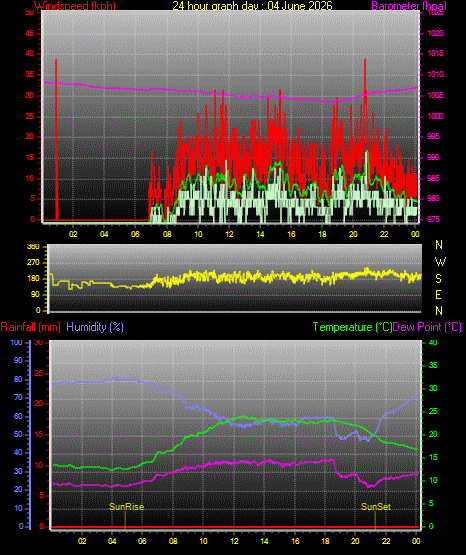The width and height of the screenshot is (466, 555).
Task: Click the Barometer (hpa) axis label
Action: (x=409, y=5)
